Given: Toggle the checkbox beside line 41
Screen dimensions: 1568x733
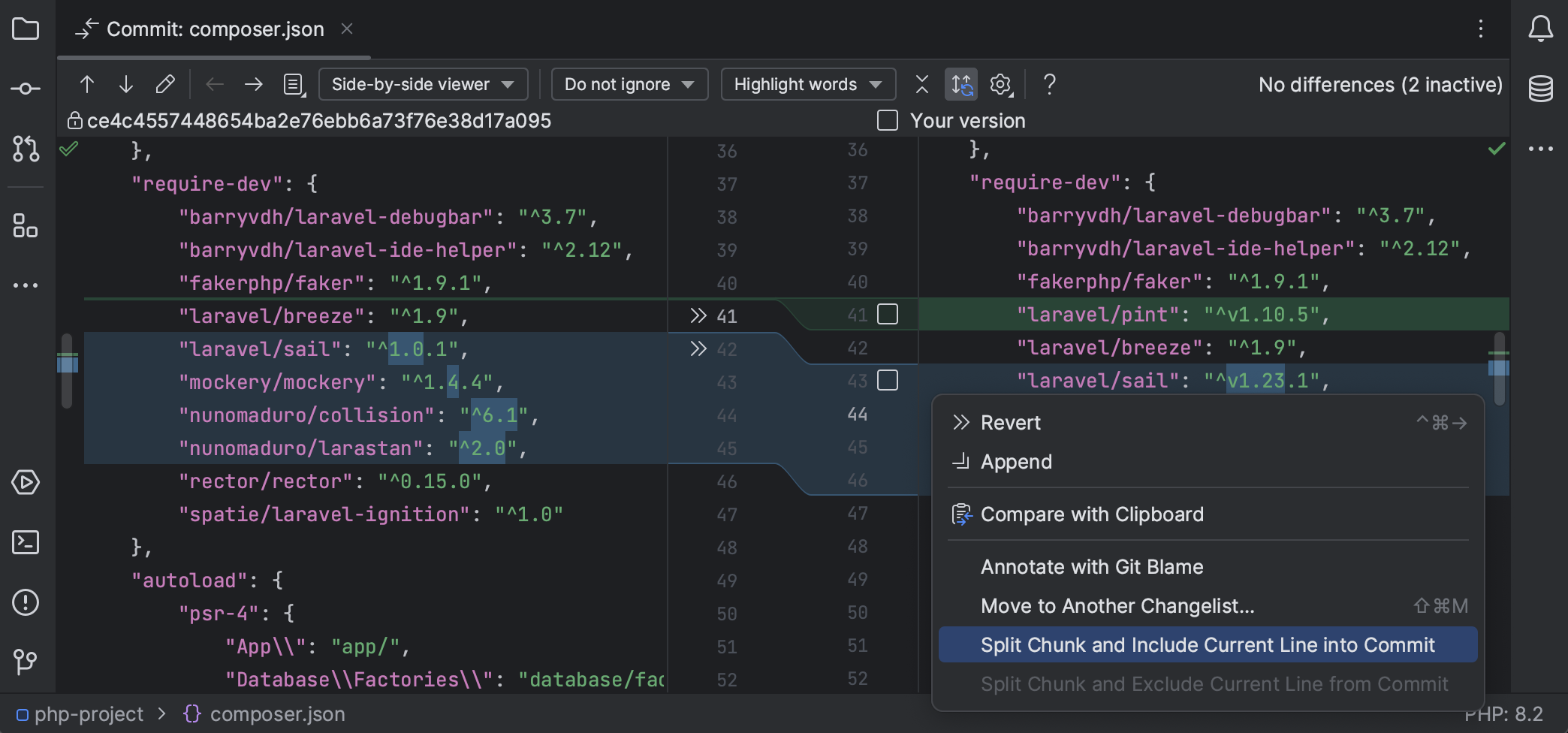Looking at the screenshot, I should (888, 315).
